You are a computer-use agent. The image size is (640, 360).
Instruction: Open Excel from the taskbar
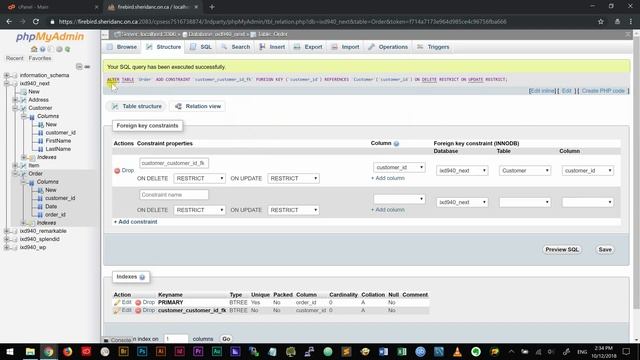click(x=402, y=351)
